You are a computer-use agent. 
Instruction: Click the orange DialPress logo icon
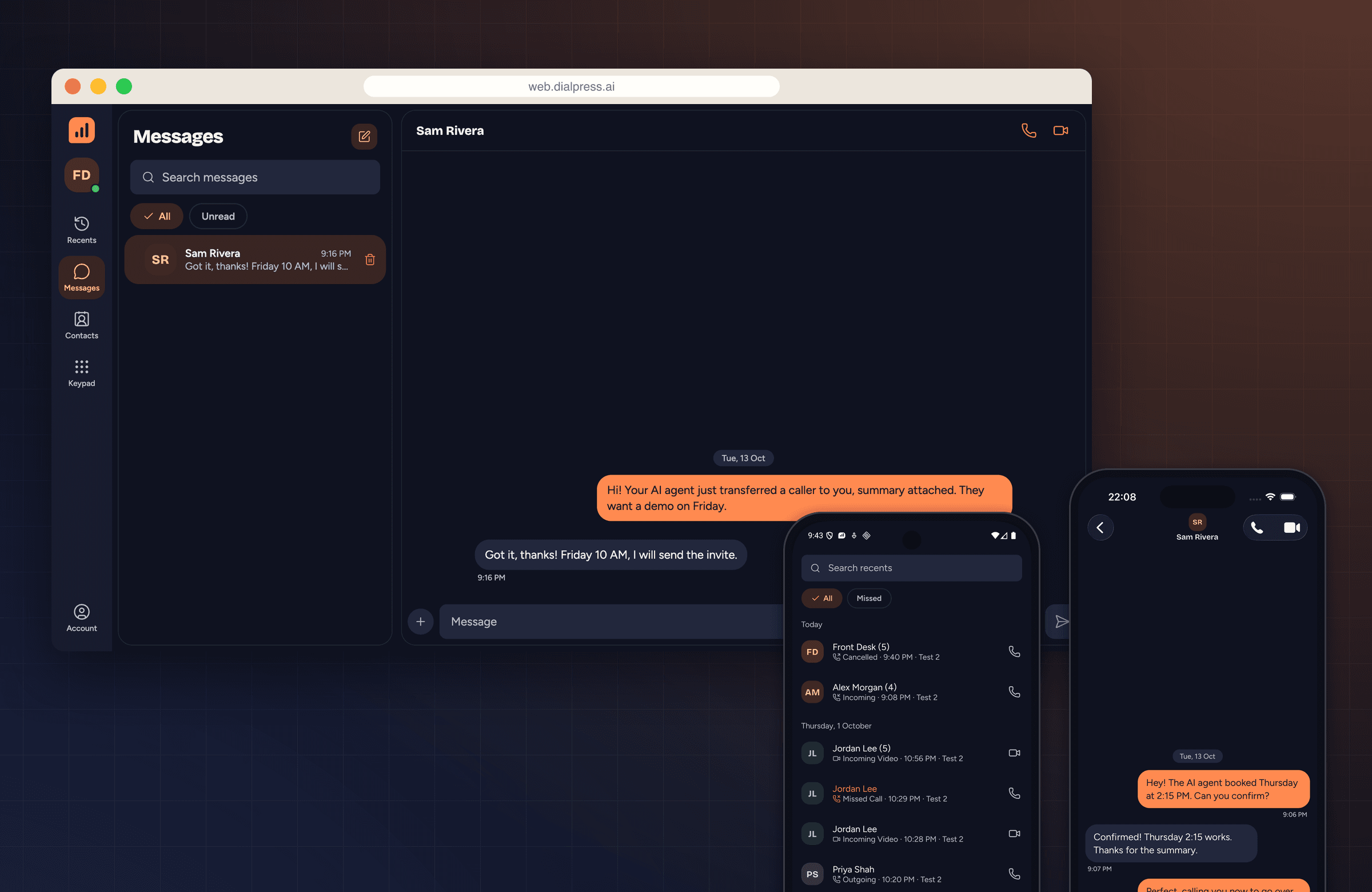[x=81, y=130]
